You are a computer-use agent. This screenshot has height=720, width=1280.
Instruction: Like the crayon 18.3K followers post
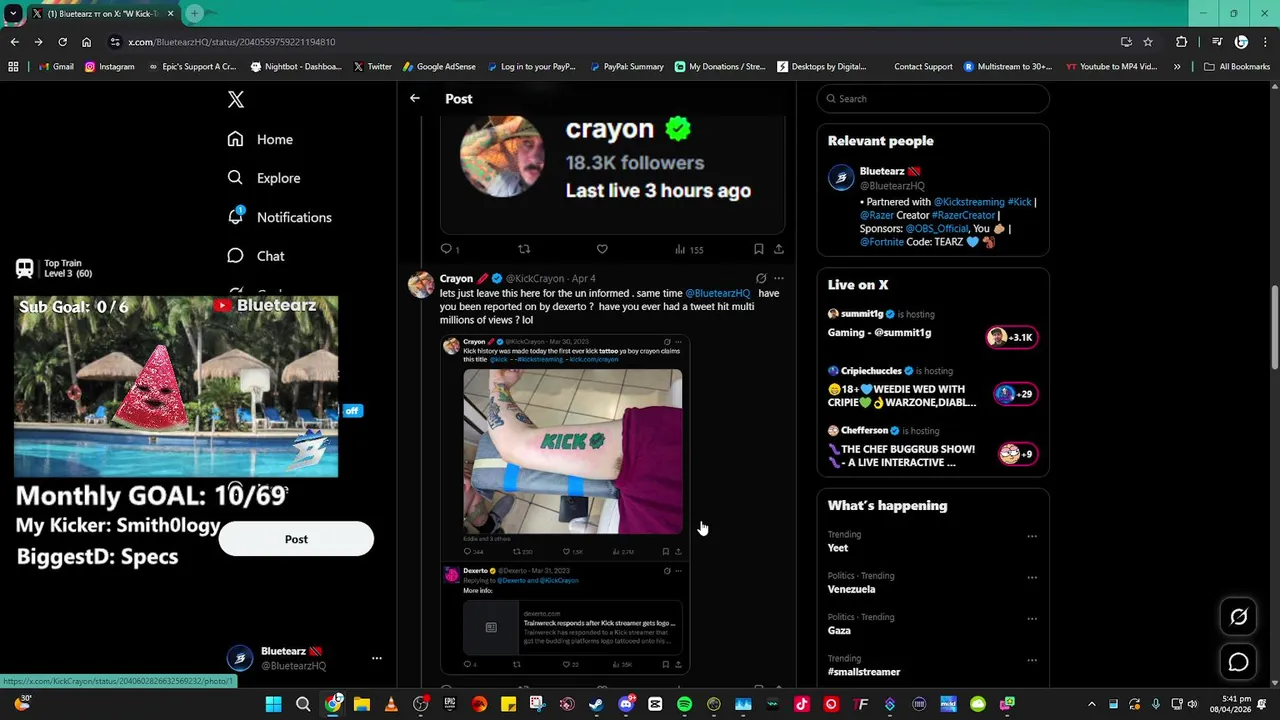pos(602,249)
